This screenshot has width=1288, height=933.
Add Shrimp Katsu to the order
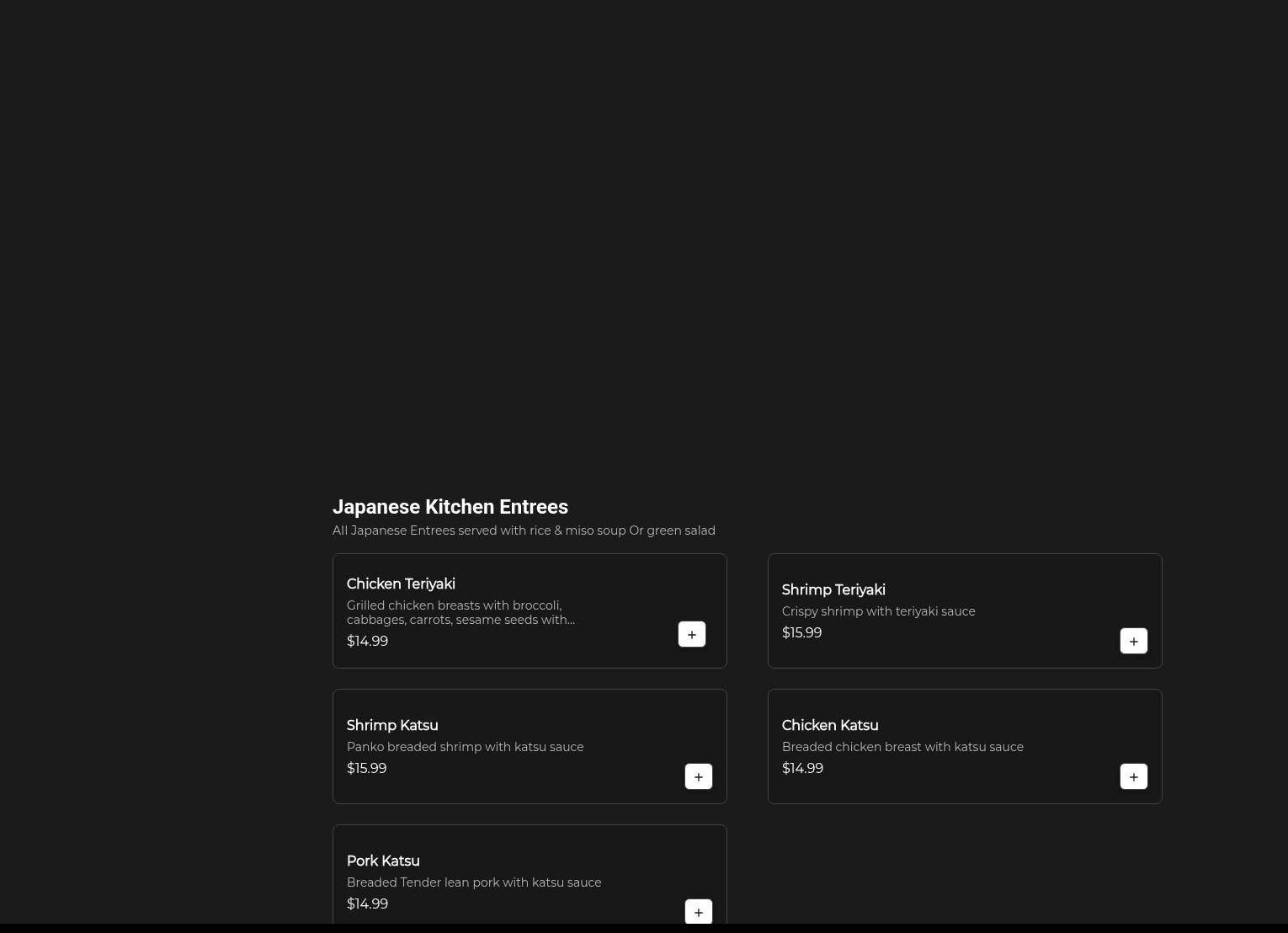(x=699, y=776)
